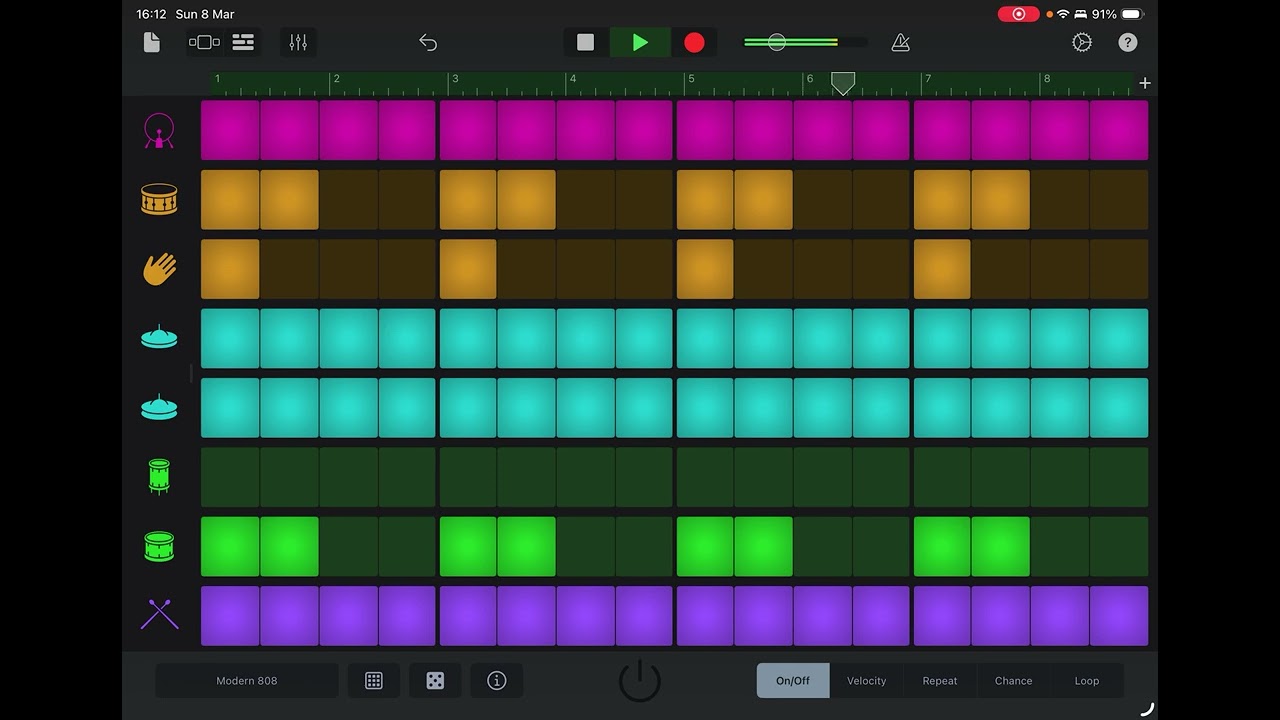This screenshot has width=1280, height=720.
Task: Tap the 16:12 clock in status bar
Action: click(x=150, y=14)
